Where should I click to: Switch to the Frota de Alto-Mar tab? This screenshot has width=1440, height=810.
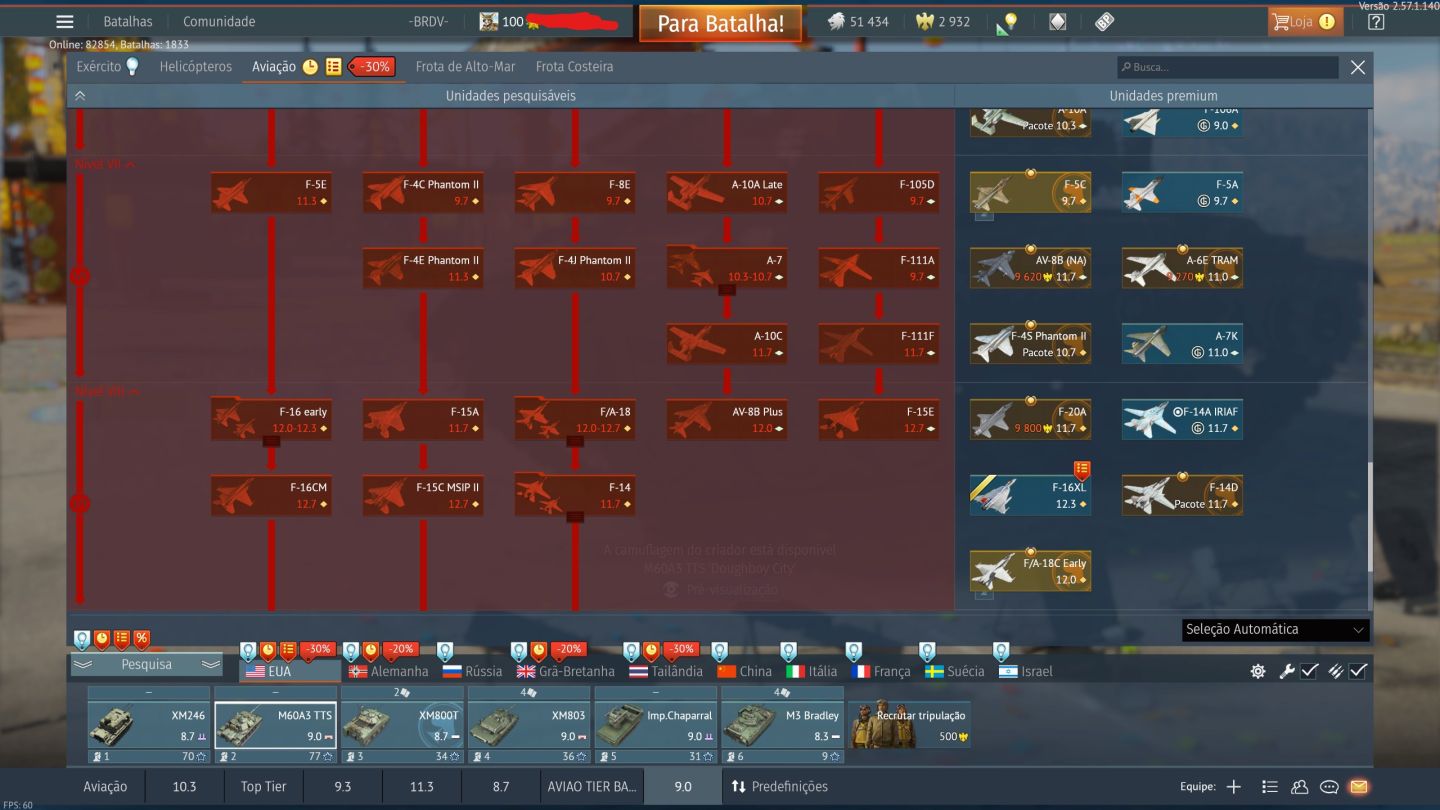tap(465, 67)
